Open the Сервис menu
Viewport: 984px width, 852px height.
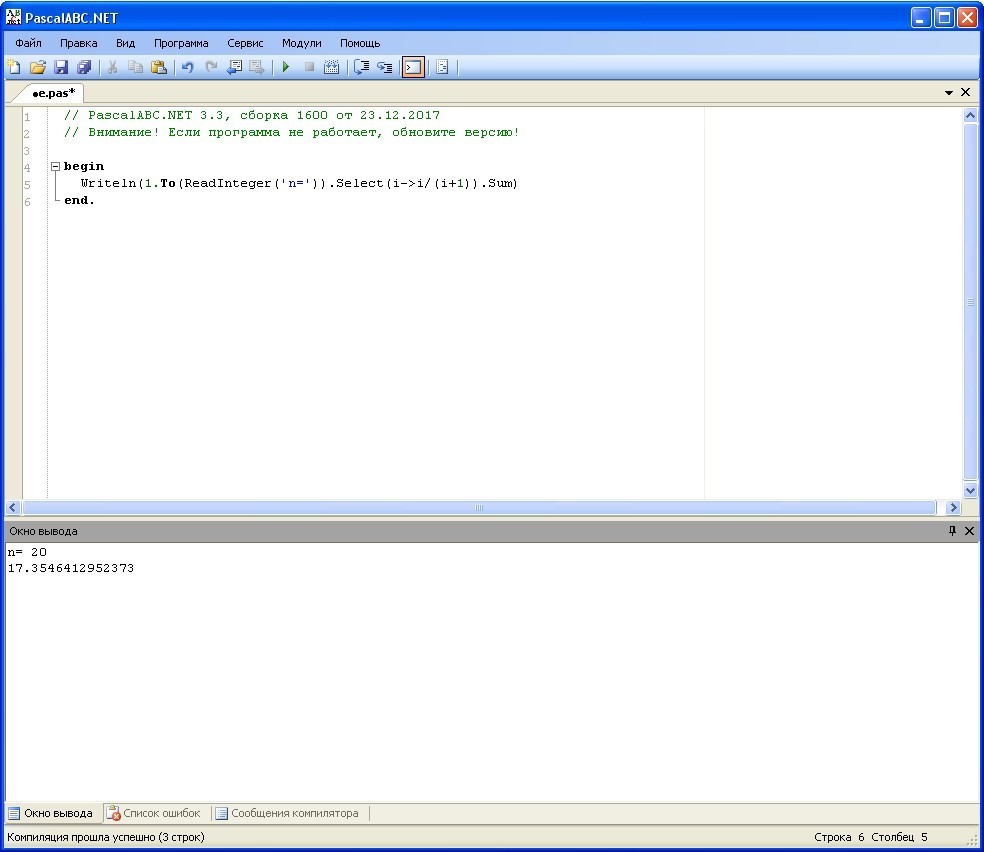[245, 43]
